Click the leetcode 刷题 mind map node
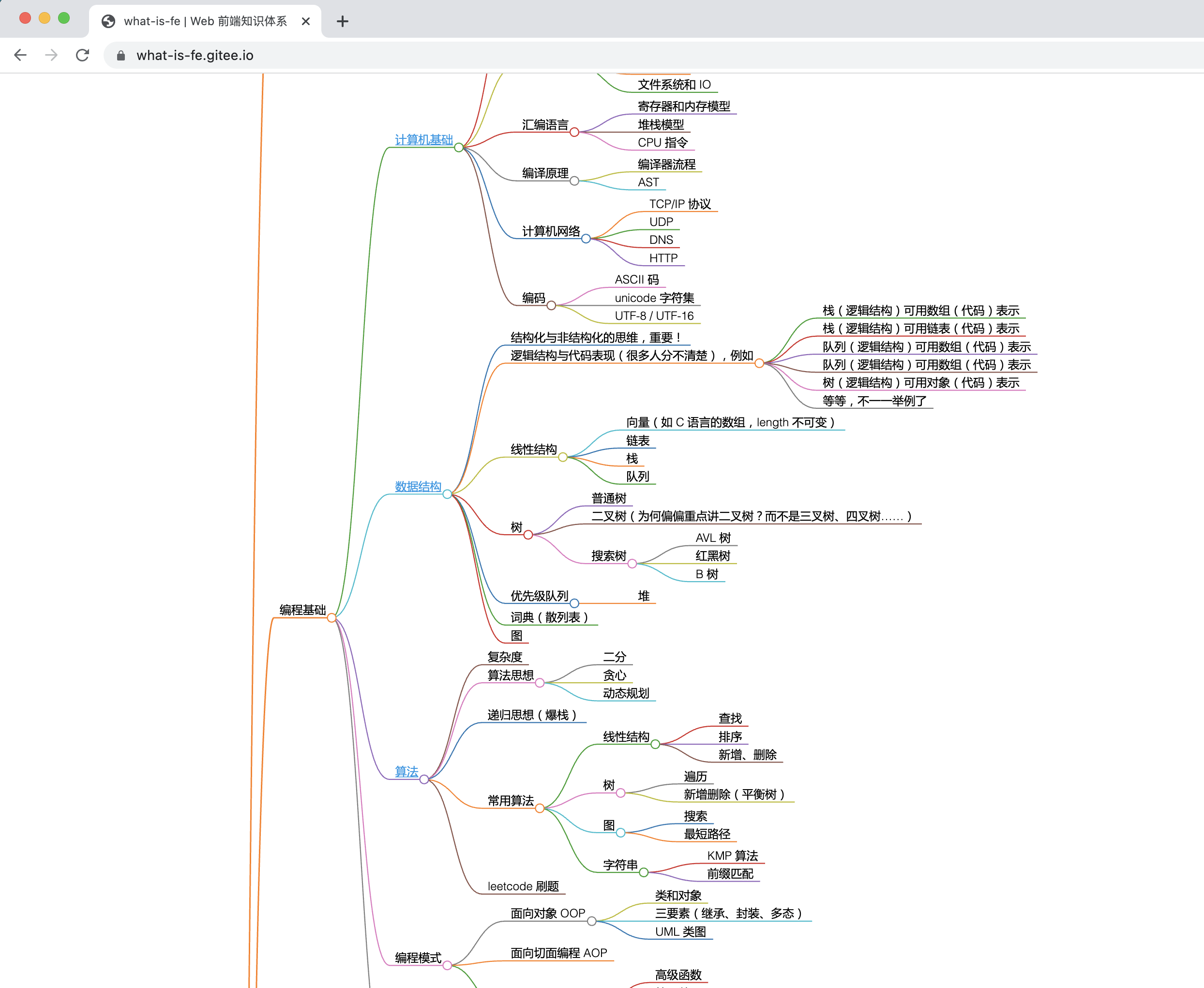This screenshot has width=1204, height=988. (x=523, y=886)
